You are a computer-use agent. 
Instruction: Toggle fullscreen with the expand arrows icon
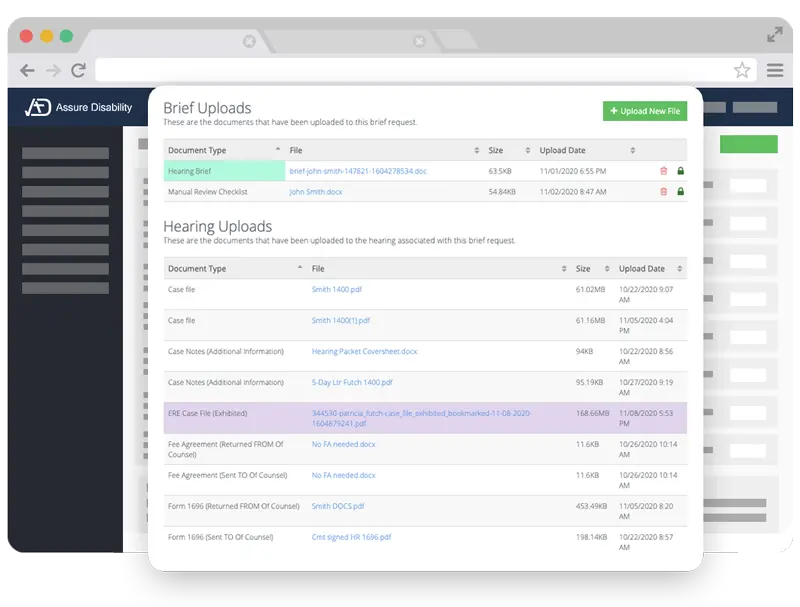774,35
